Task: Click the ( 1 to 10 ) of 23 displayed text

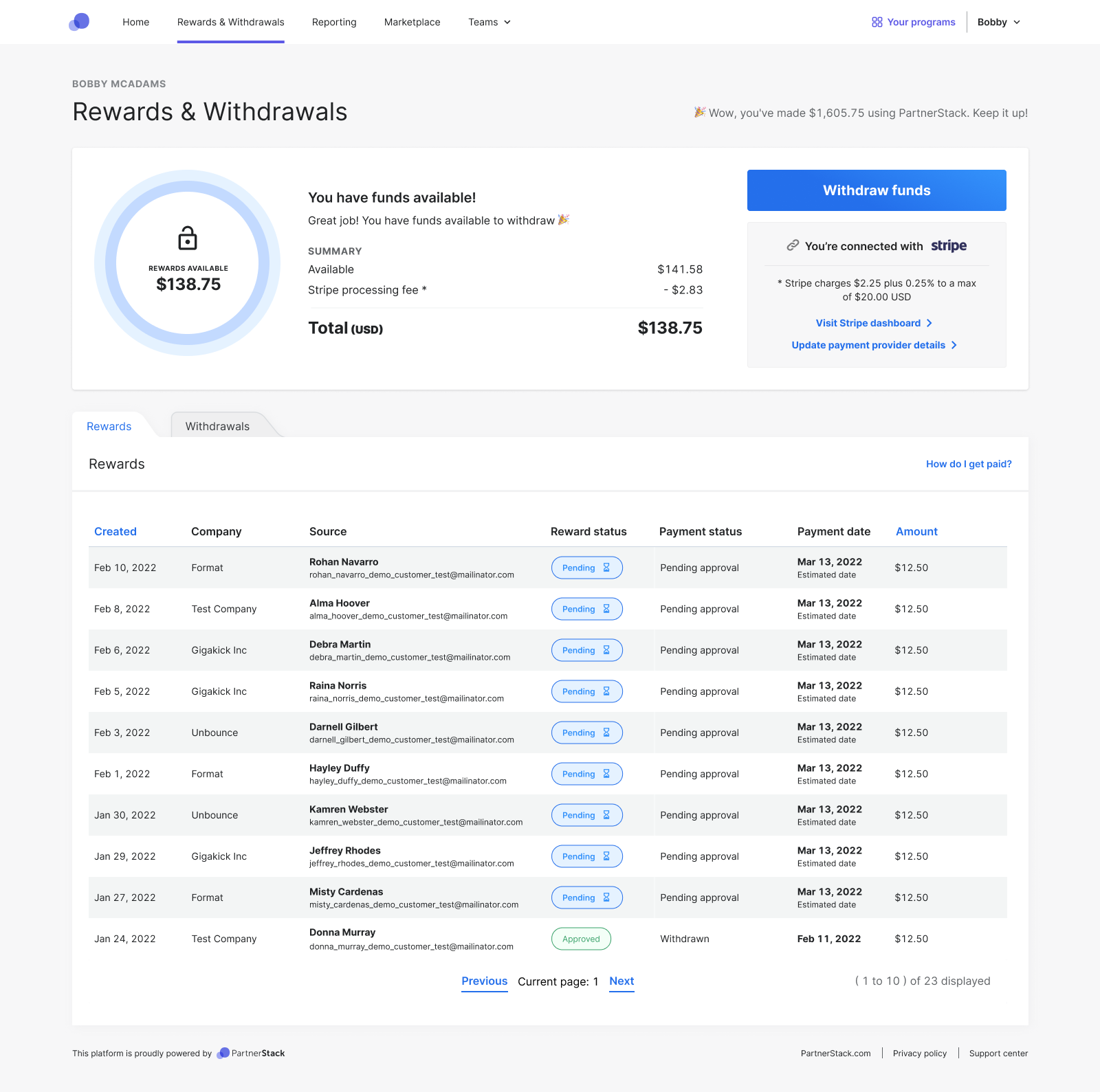Action: [x=923, y=981]
